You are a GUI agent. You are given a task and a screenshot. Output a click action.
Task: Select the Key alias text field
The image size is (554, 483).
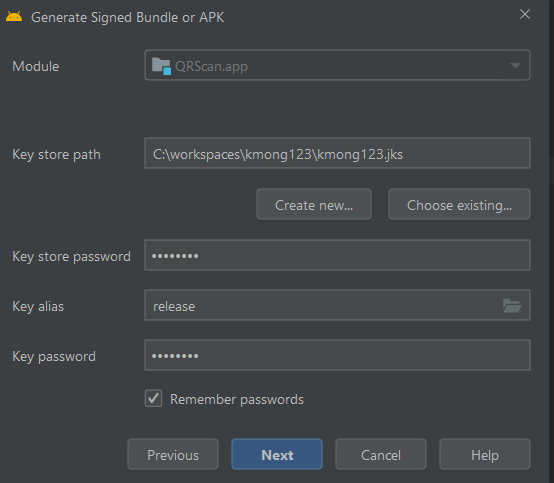337,305
